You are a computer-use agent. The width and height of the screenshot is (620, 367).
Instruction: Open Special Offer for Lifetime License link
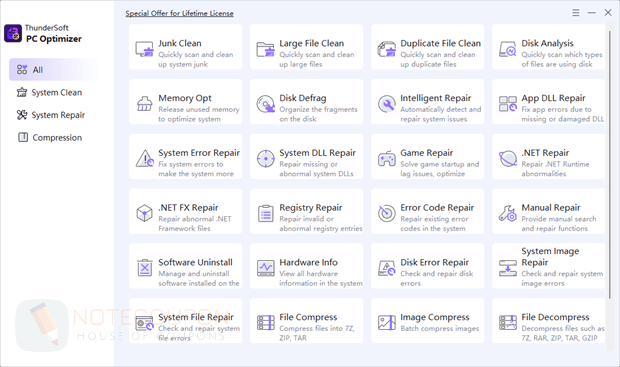pos(180,13)
